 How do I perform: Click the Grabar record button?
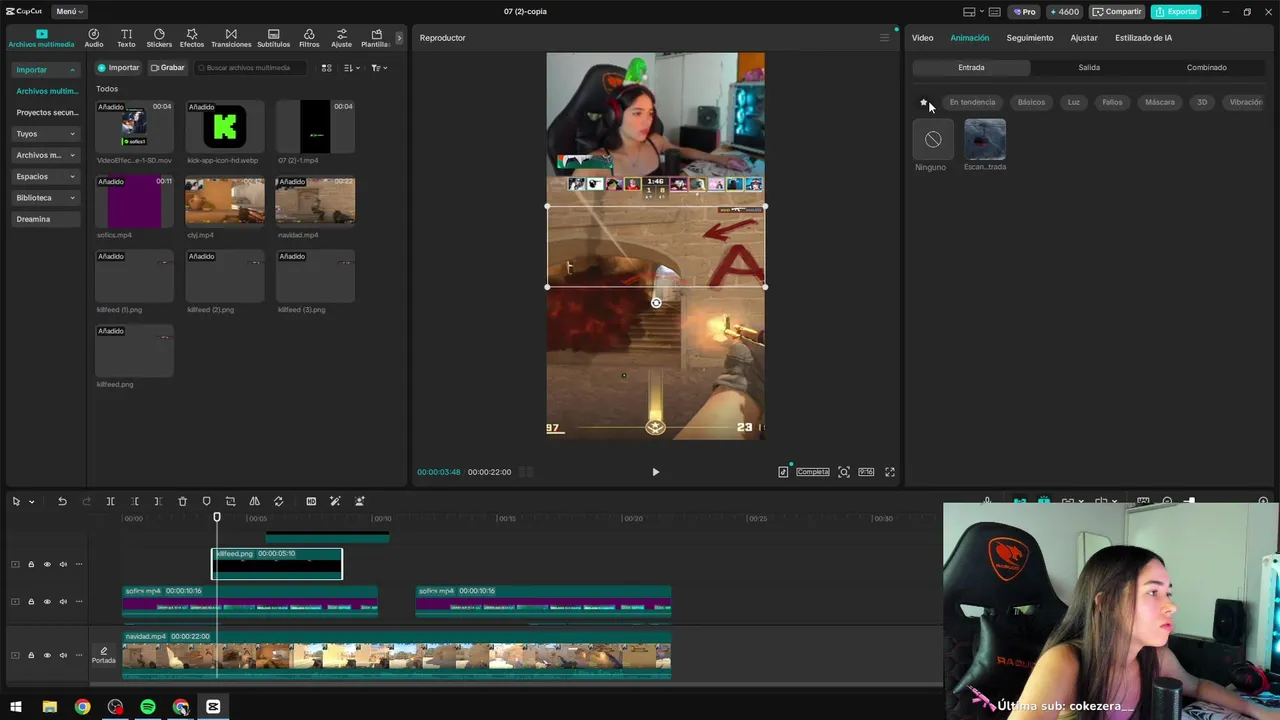(167, 68)
